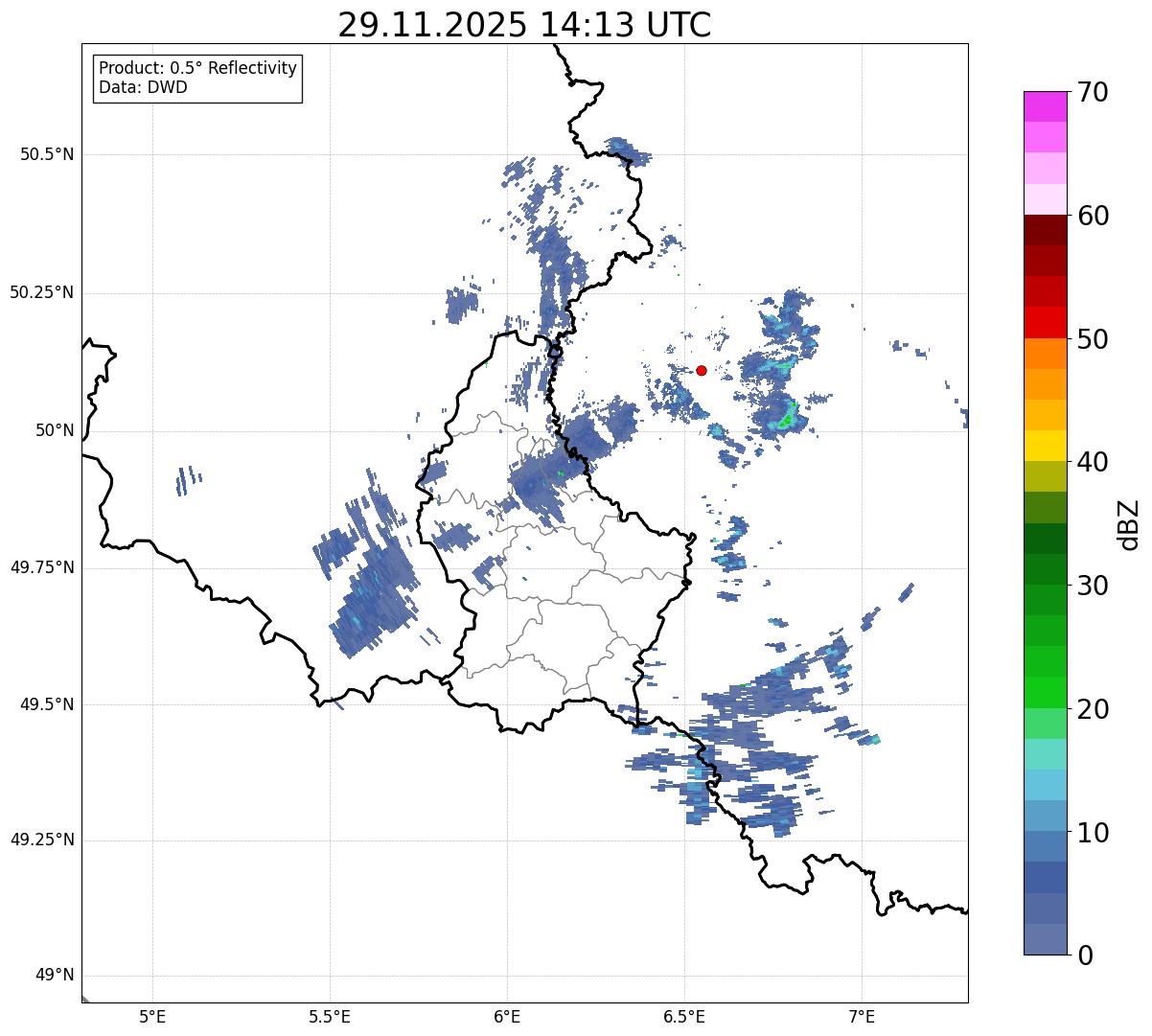1152x1036 pixels.
Task: Click the colorbar 50 tick label
Action: [x=1093, y=339]
